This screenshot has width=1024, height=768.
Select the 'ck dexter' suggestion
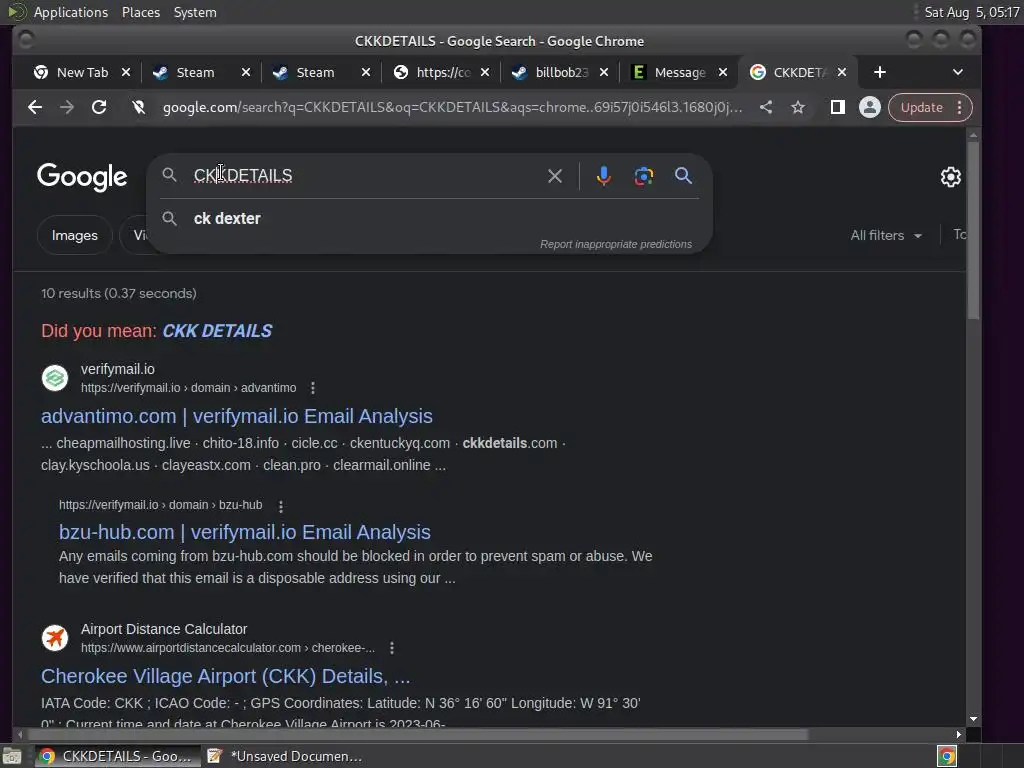227,219
